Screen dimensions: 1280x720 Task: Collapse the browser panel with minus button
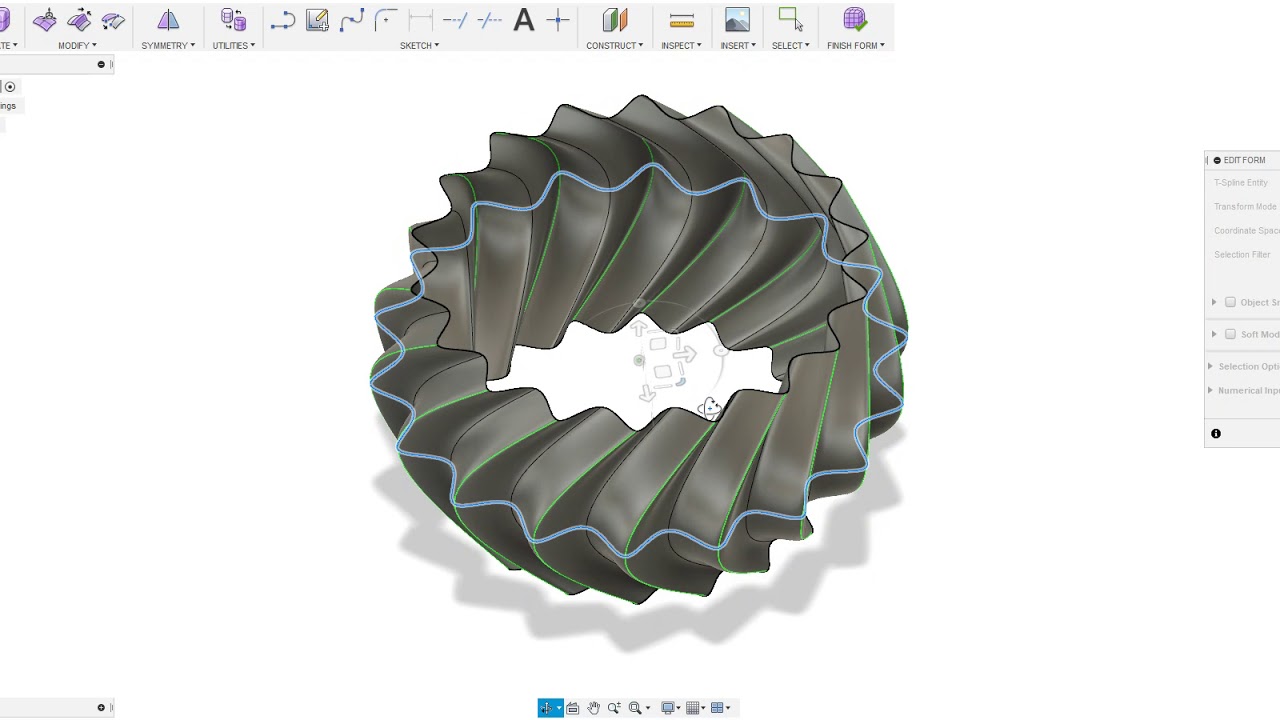[101, 65]
